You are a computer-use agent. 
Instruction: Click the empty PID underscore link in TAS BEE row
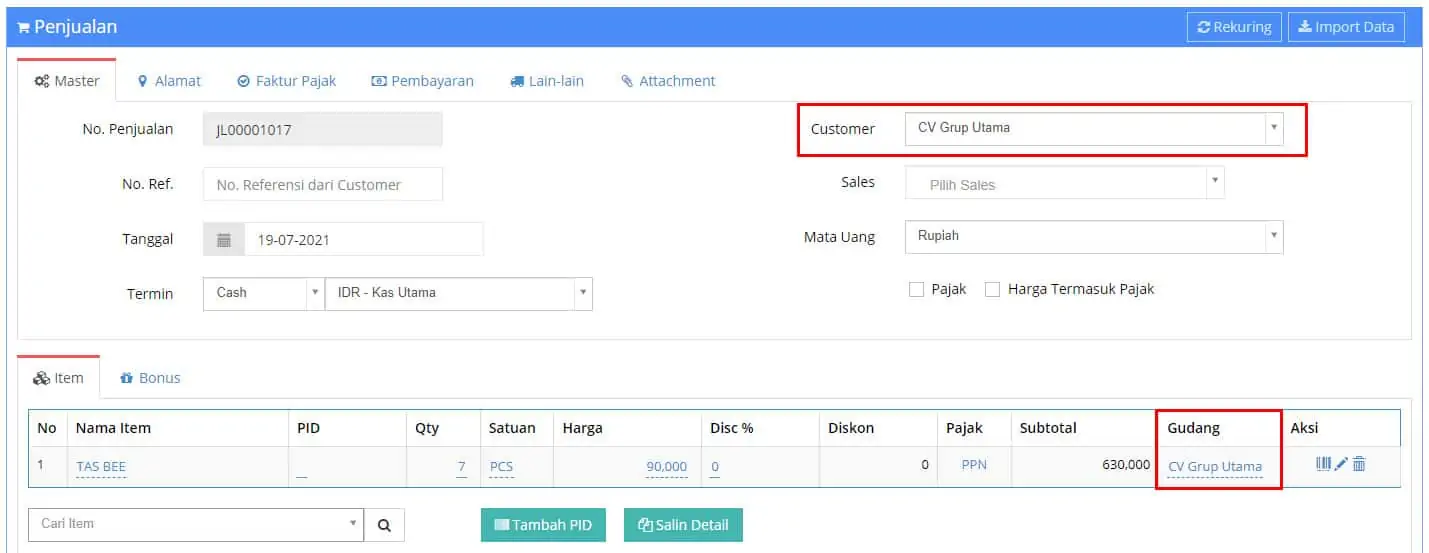coord(302,469)
